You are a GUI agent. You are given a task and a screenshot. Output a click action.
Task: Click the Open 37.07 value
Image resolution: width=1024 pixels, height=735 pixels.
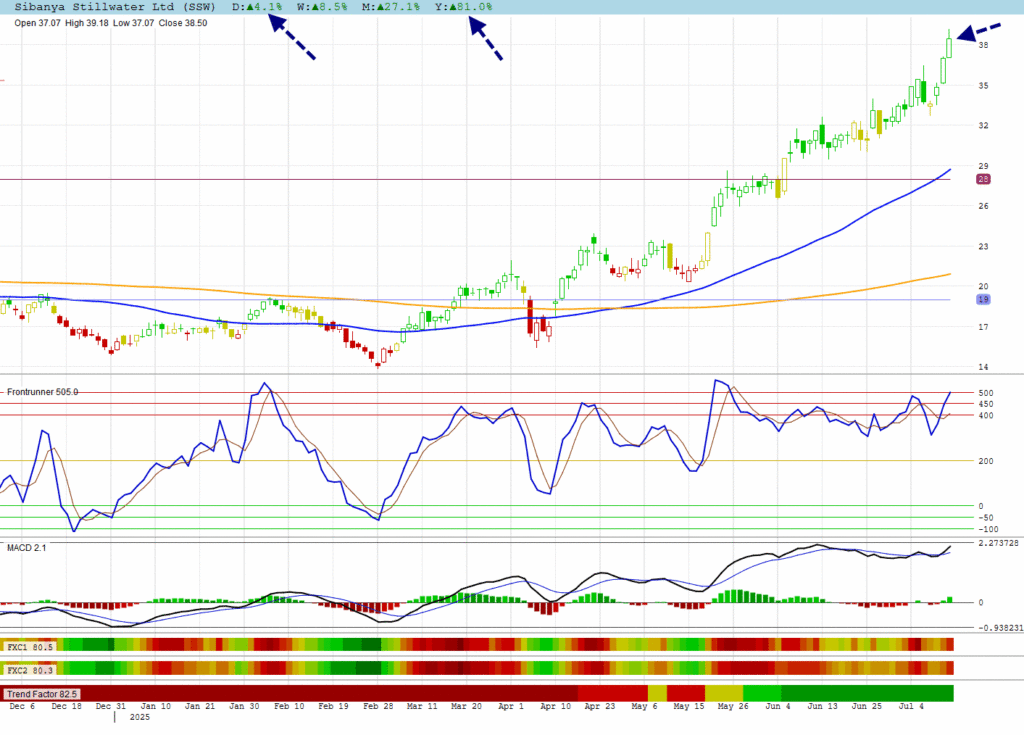pos(37,23)
